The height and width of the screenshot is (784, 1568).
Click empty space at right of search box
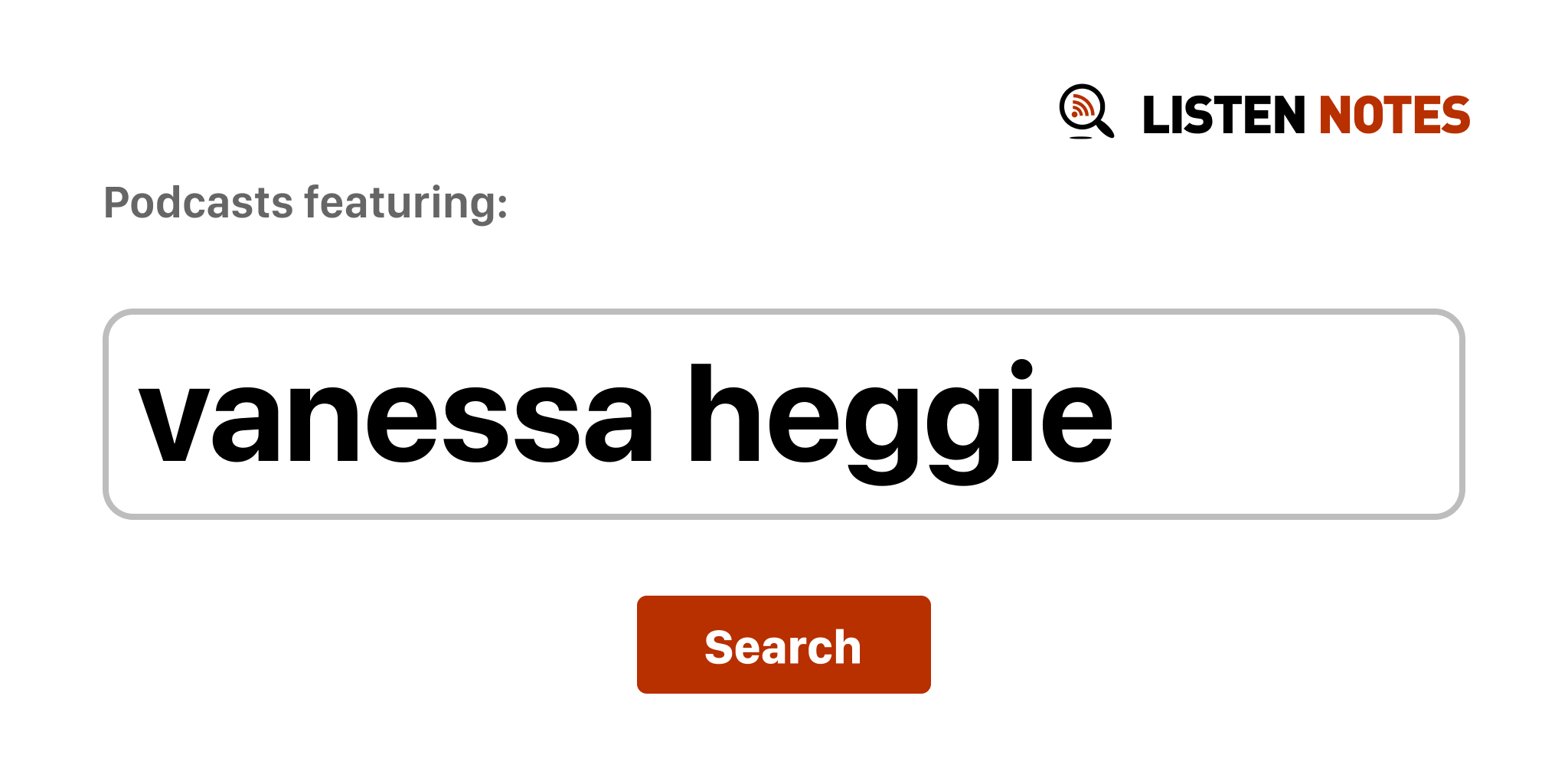[x=1286, y=414]
